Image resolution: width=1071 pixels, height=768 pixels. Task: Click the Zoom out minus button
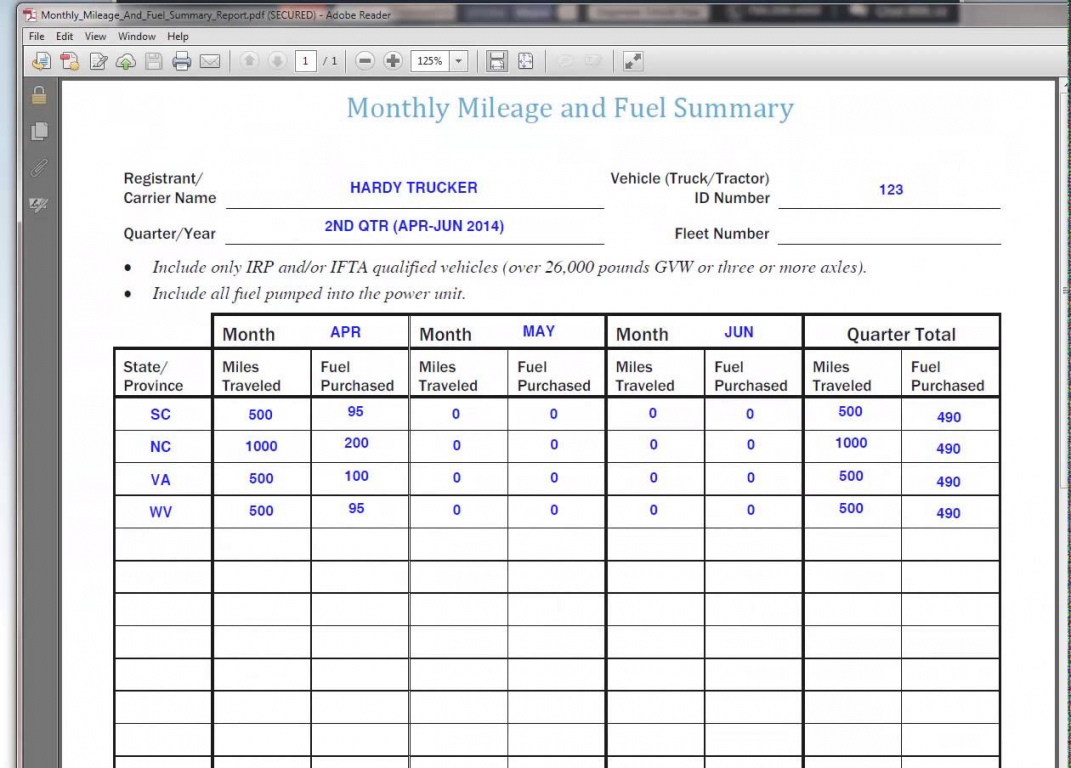365,61
